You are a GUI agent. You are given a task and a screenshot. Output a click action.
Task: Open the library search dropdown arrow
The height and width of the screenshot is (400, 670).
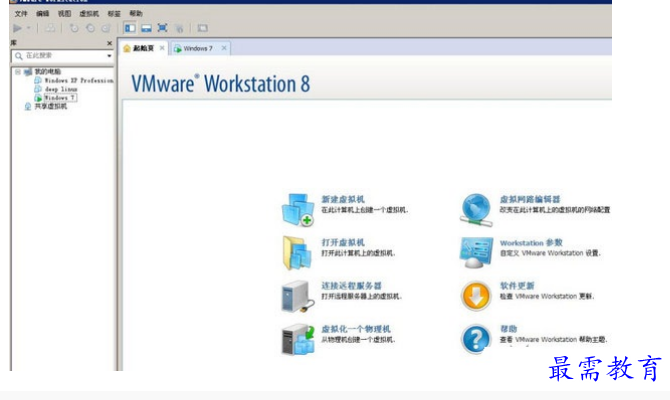point(109,56)
